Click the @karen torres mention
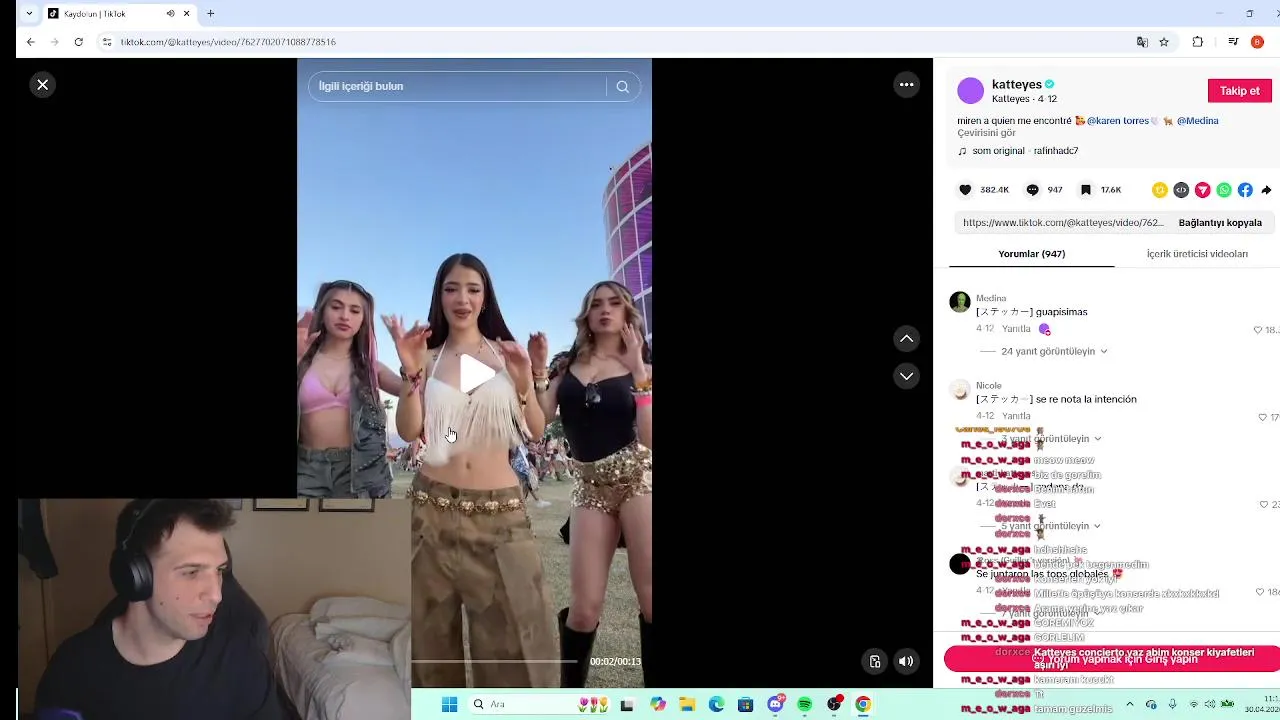 pos(1117,121)
